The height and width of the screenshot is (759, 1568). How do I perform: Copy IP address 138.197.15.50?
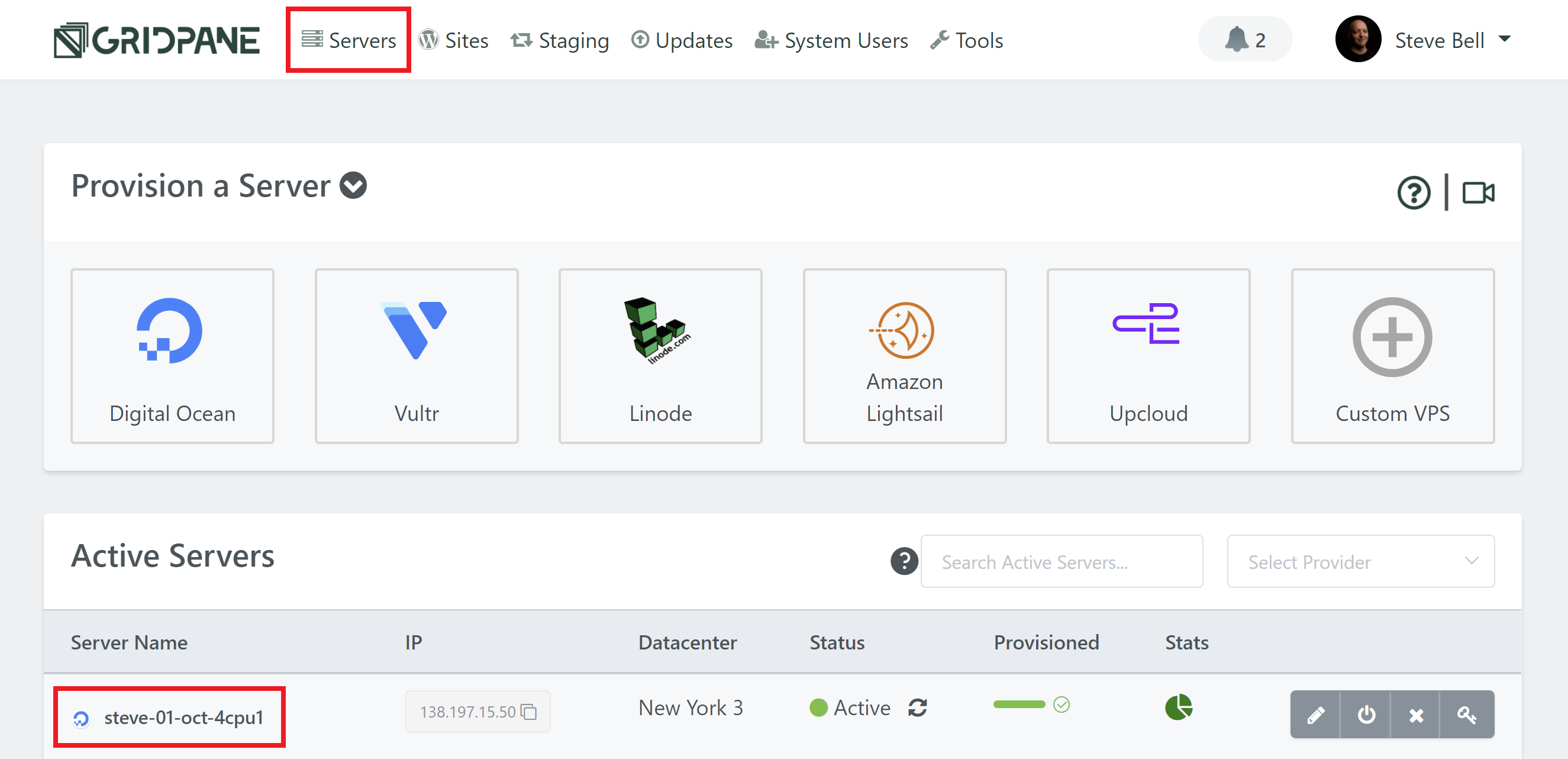(529, 712)
